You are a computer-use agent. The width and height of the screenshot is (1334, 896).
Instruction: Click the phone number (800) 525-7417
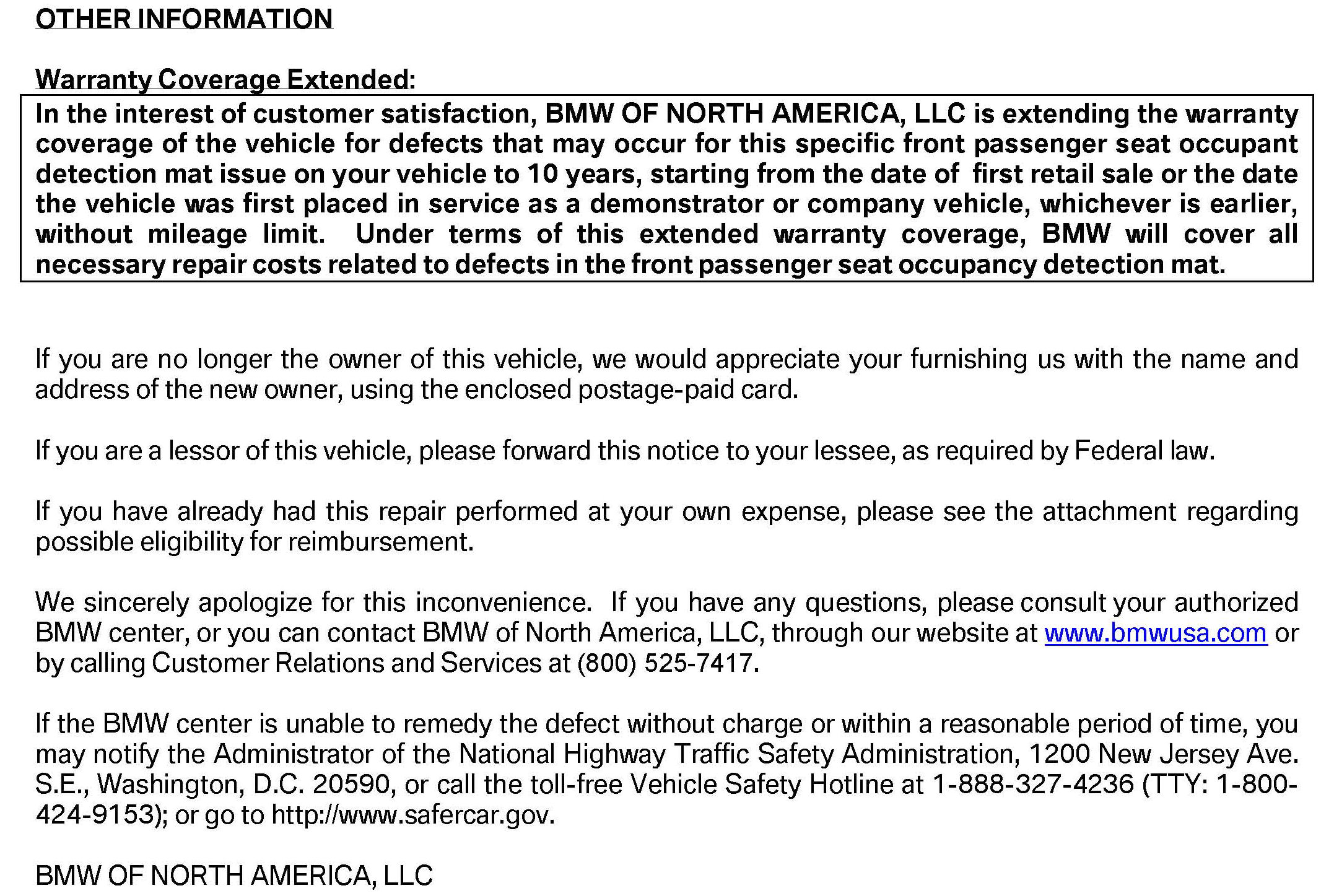pyautogui.click(x=667, y=663)
